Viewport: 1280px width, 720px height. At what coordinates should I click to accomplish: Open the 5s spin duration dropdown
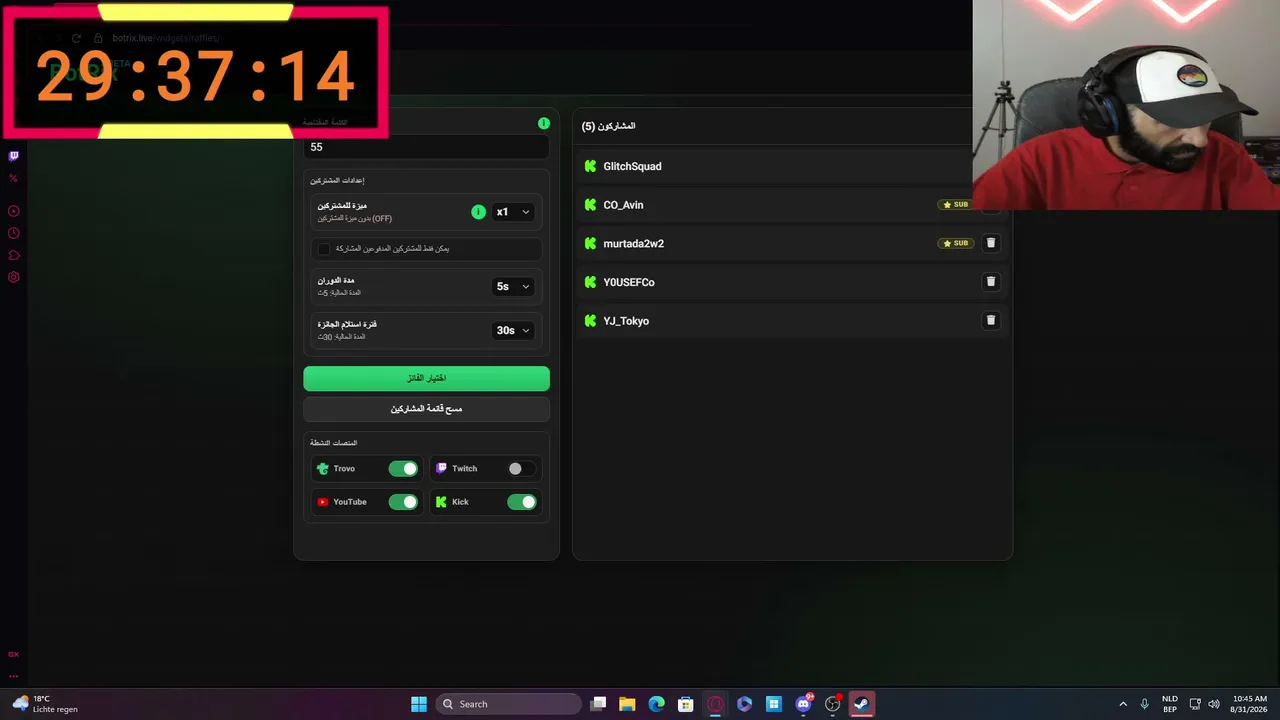click(513, 286)
